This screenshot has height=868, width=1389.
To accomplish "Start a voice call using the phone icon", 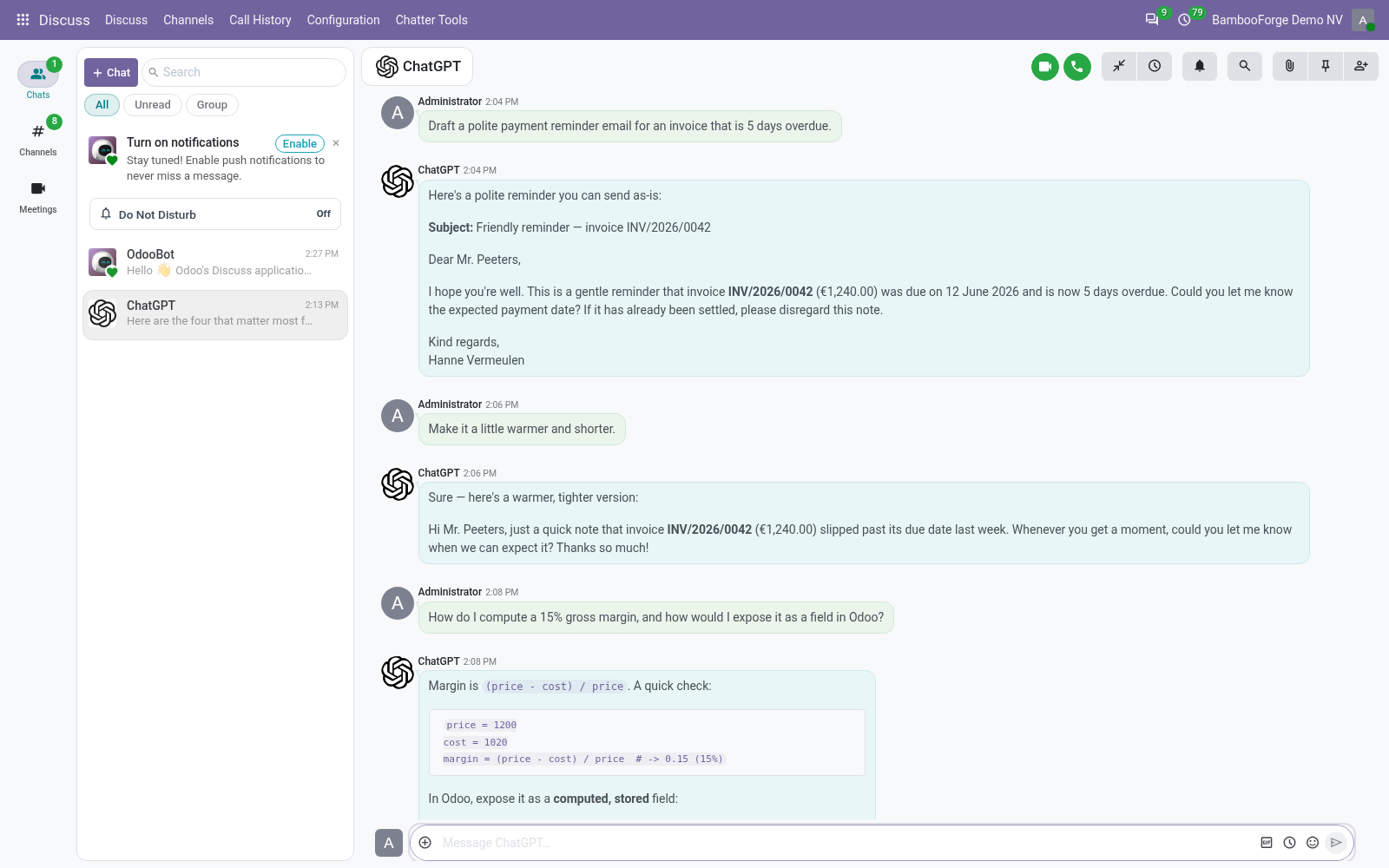I will point(1077,67).
